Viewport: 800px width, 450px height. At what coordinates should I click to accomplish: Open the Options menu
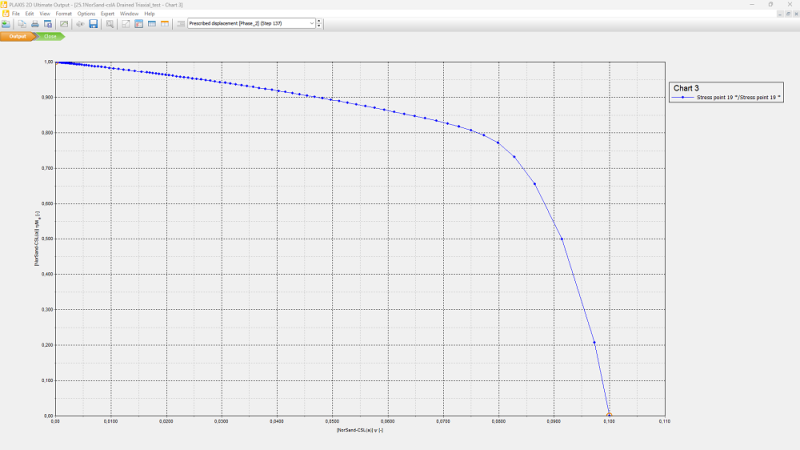pos(86,13)
